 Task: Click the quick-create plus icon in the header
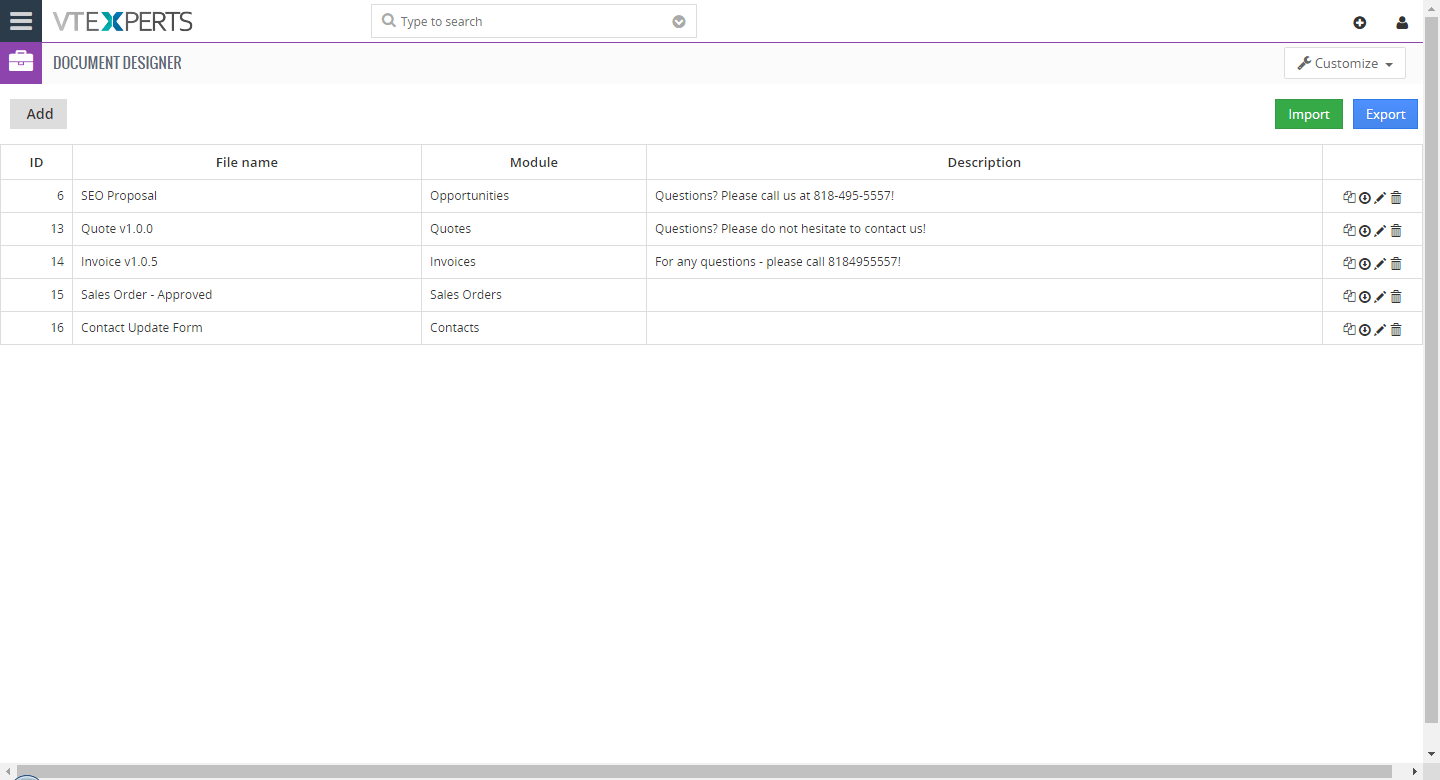(x=1360, y=22)
